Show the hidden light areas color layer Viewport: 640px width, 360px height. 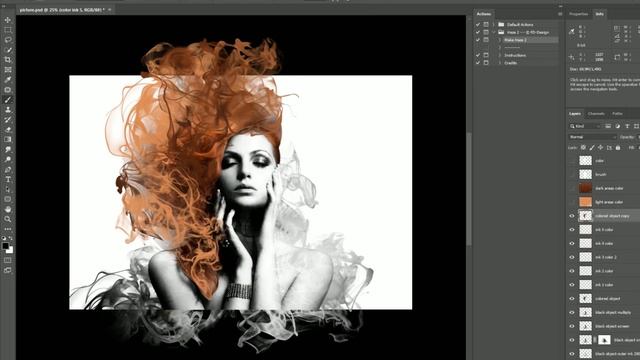(x=572, y=202)
